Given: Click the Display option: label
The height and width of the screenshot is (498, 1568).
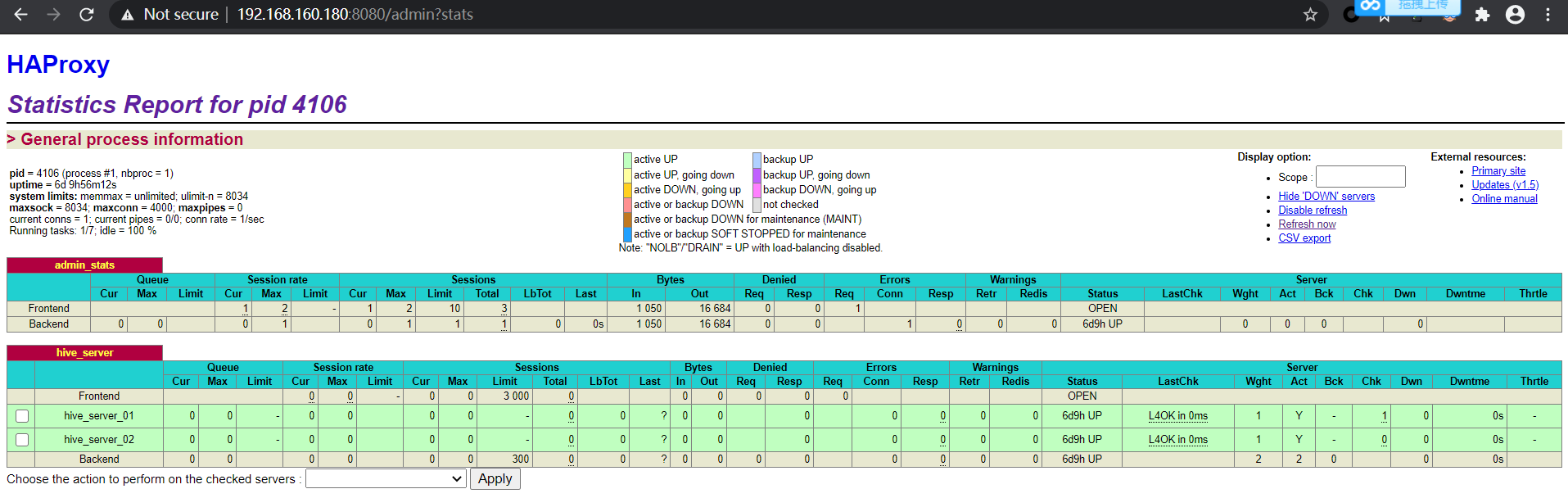Looking at the screenshot, I should tap(1274, 157).
